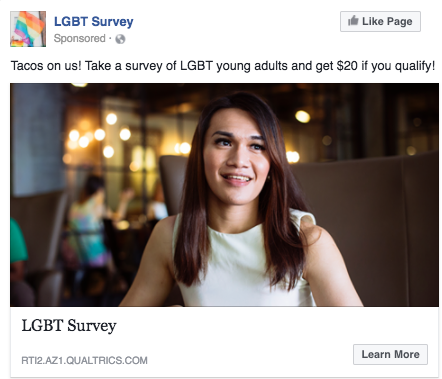Open the RTI2.AZ1.QUALTRICS.COM link

[x=84, y=360]
